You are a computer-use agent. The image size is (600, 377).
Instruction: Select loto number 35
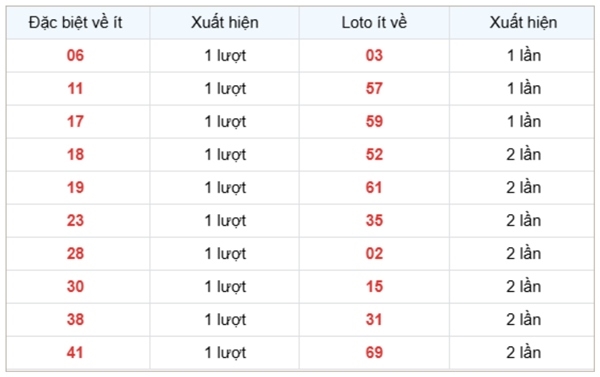[x=374, y=220]
